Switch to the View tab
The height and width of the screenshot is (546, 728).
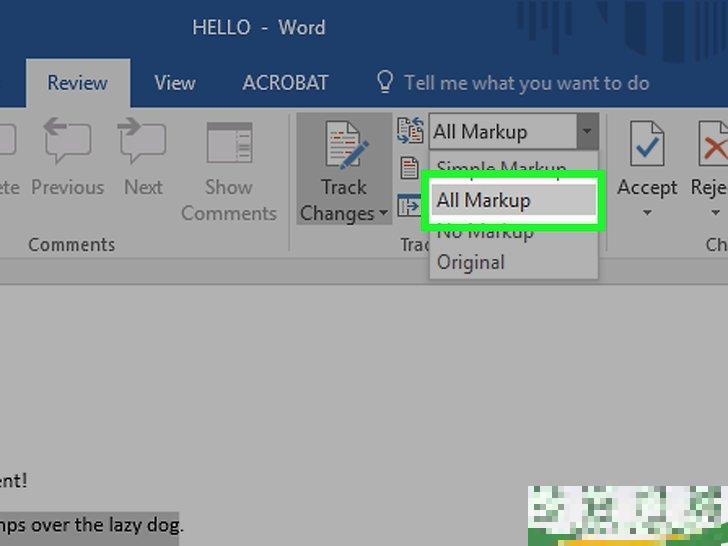pos(174,83)
